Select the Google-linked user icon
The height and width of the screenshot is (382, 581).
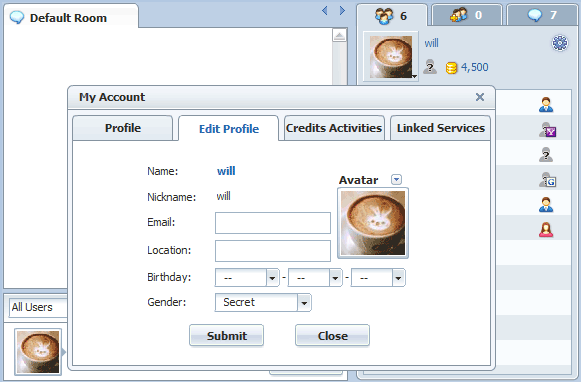547,180
